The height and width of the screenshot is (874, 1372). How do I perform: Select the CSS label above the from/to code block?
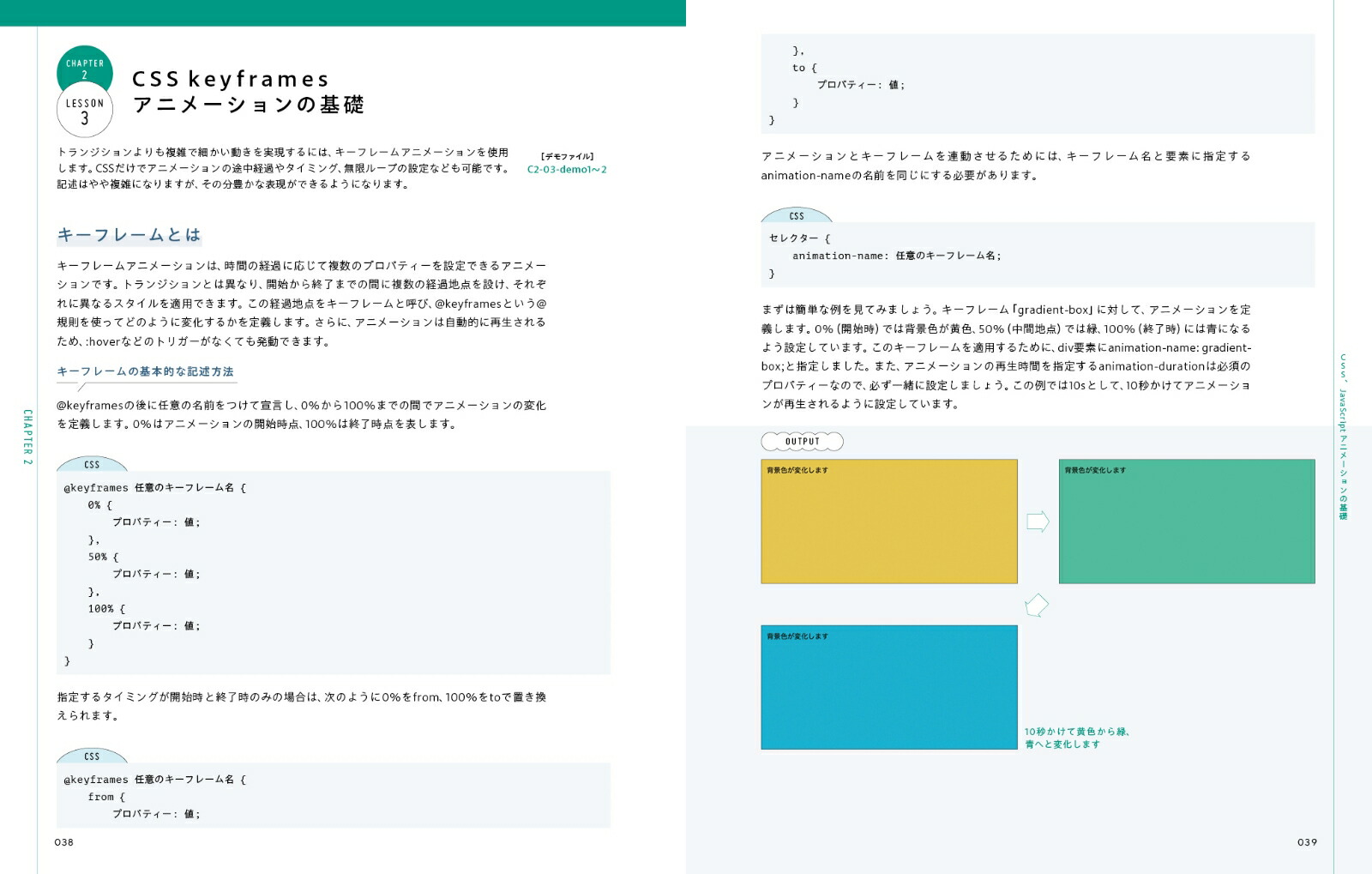(x=91, y=756)
